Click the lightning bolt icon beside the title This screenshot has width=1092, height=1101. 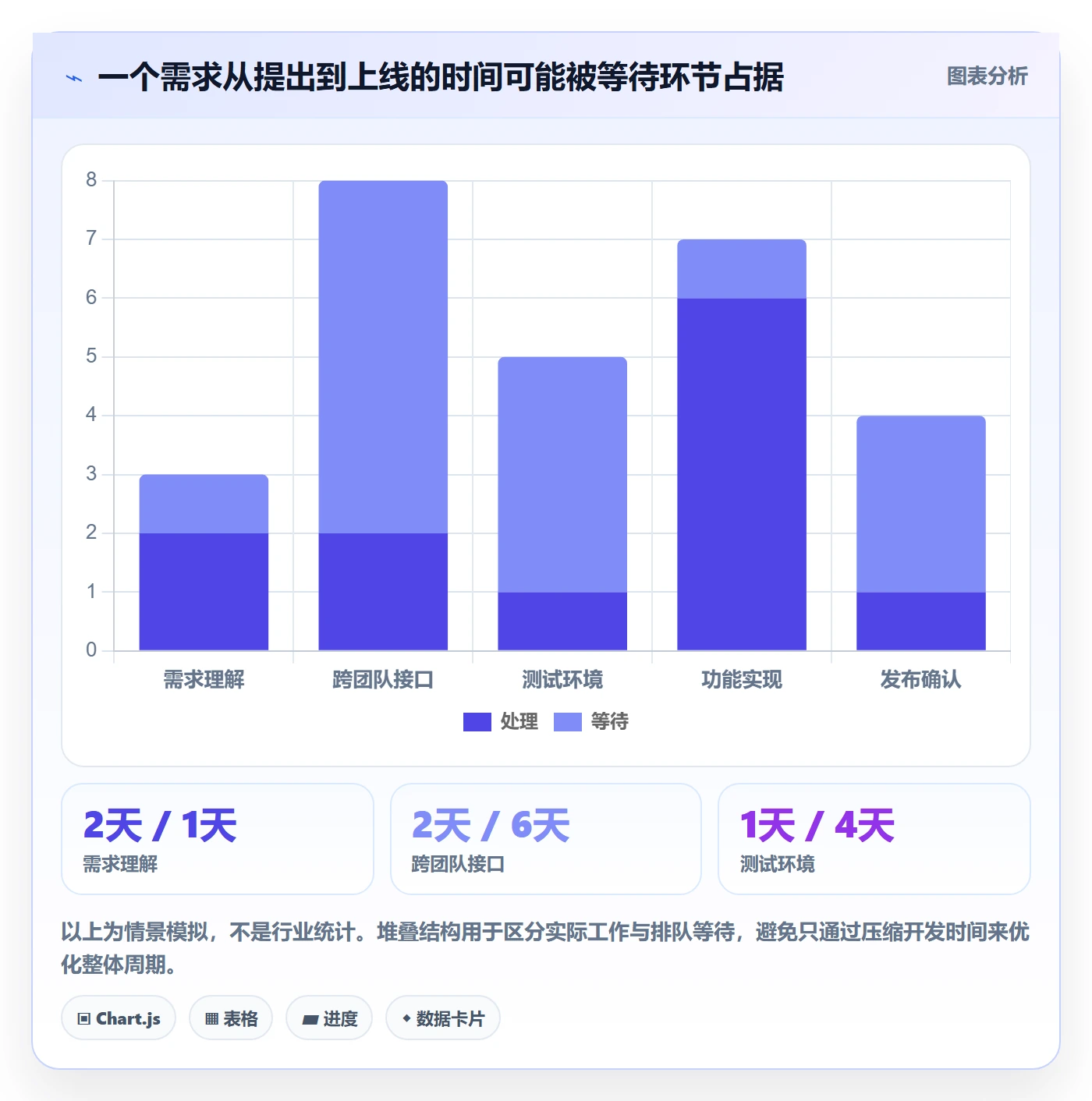click(74, 78)
